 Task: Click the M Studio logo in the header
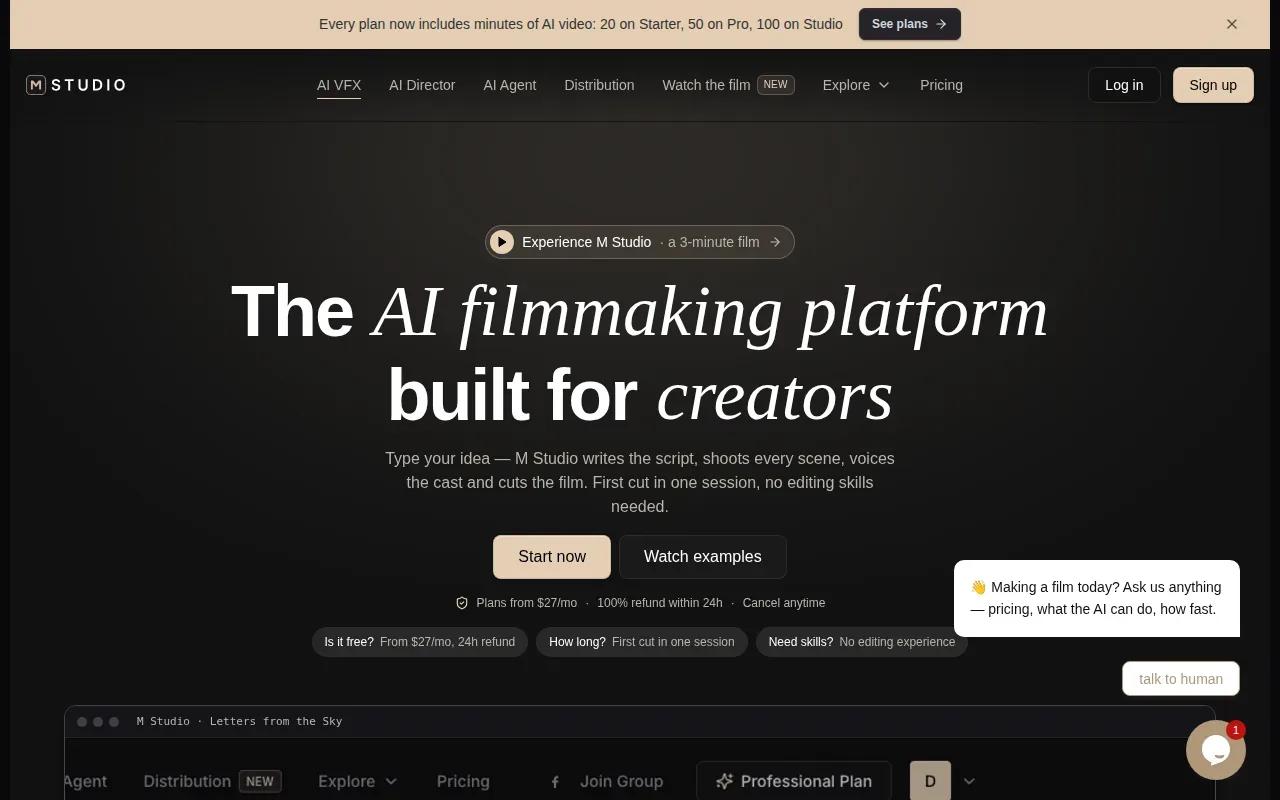click(76, 85)
